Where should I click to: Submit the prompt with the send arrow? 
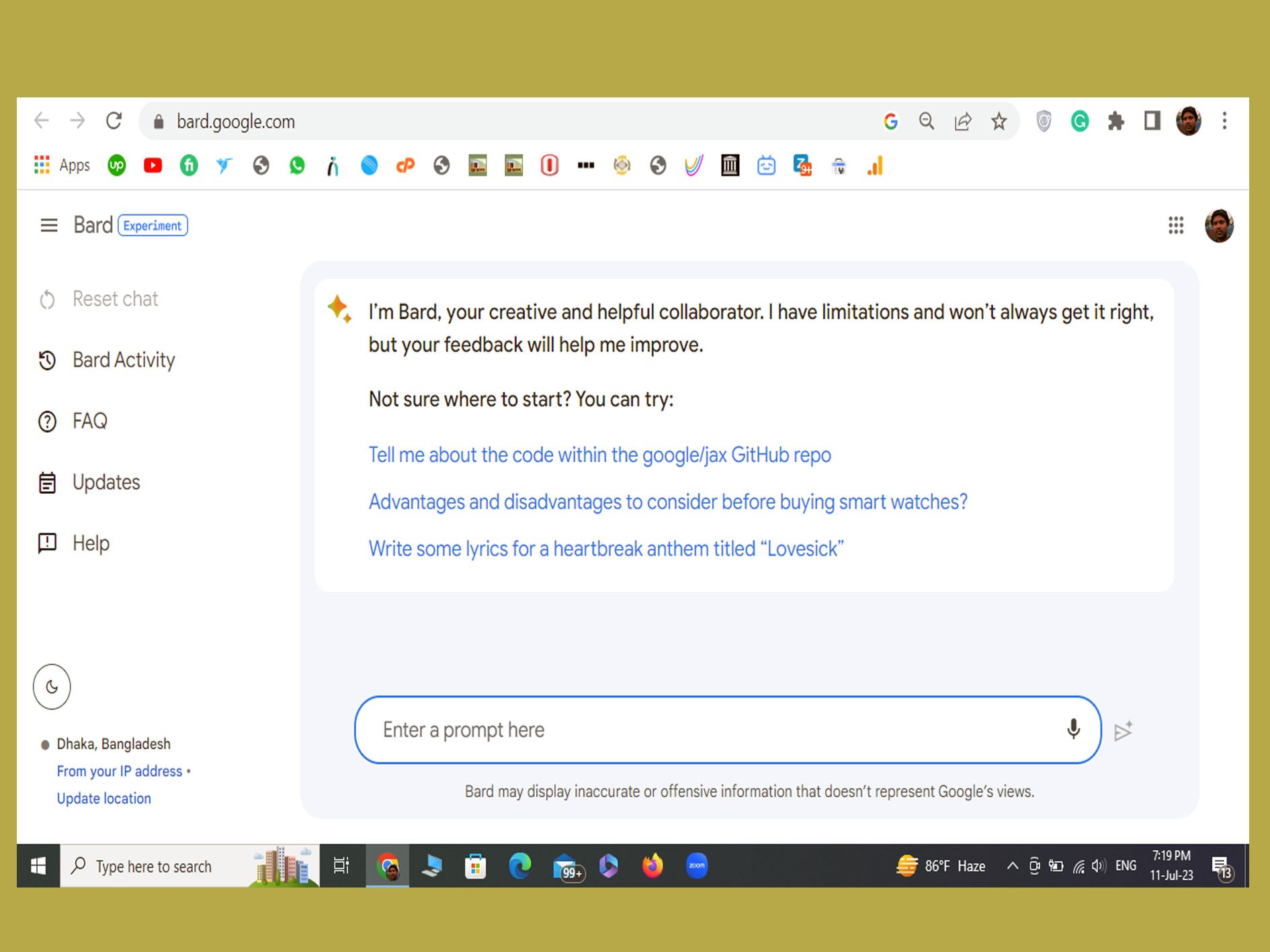point(1124,730)
